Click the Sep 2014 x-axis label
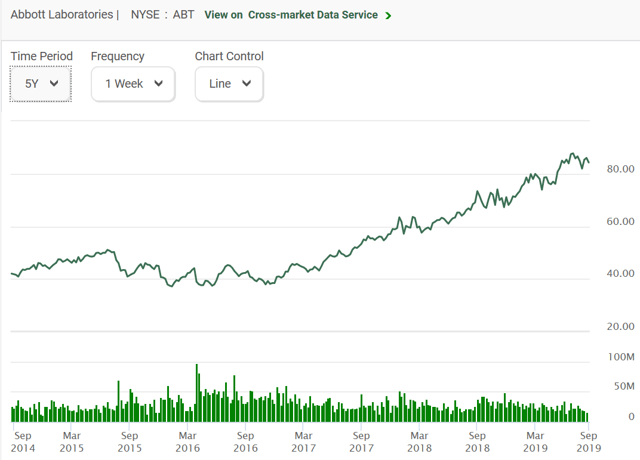The width and height of the screenshot is (640, 460). [23, 442]
